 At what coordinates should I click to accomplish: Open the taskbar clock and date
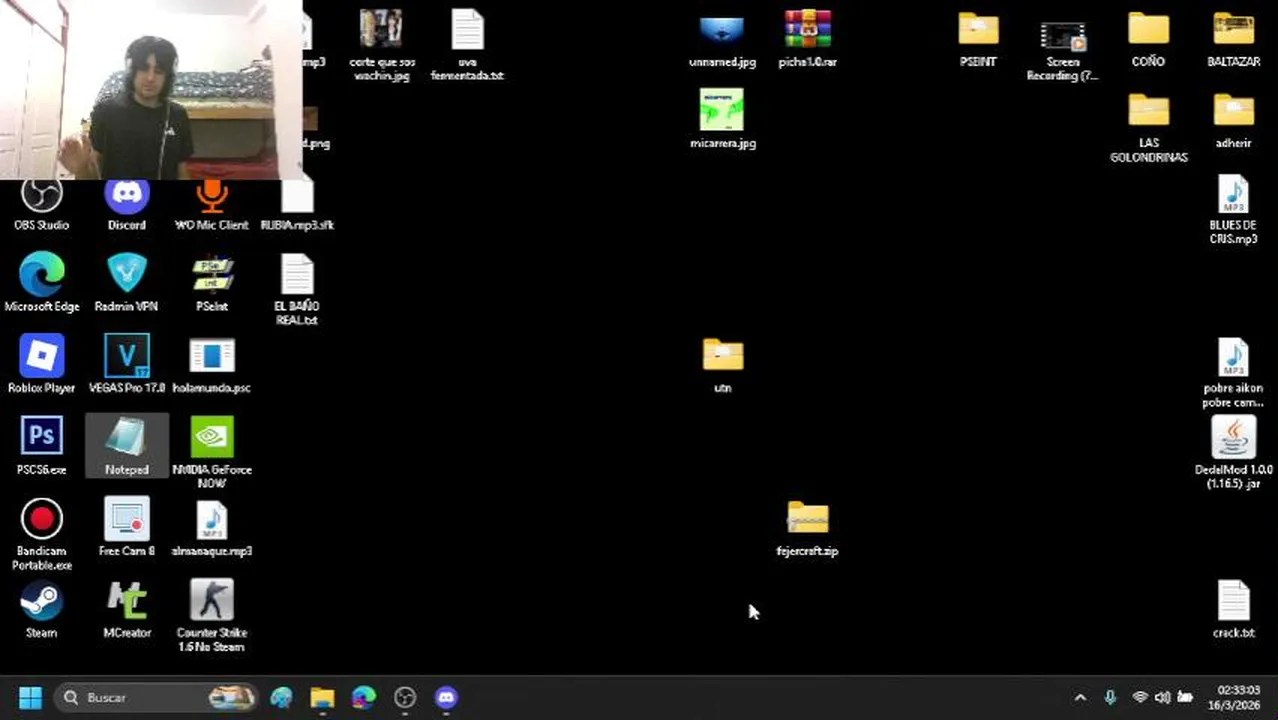[1234, 697]
